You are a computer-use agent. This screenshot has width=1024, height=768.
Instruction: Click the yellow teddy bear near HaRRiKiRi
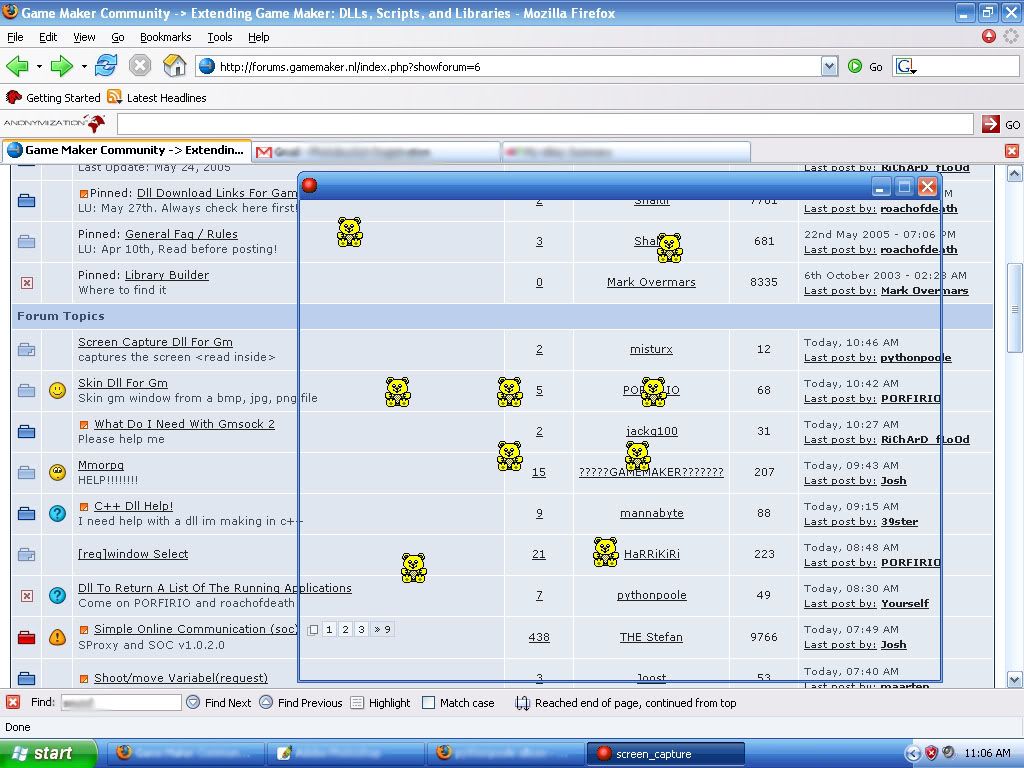click(605, 552)
